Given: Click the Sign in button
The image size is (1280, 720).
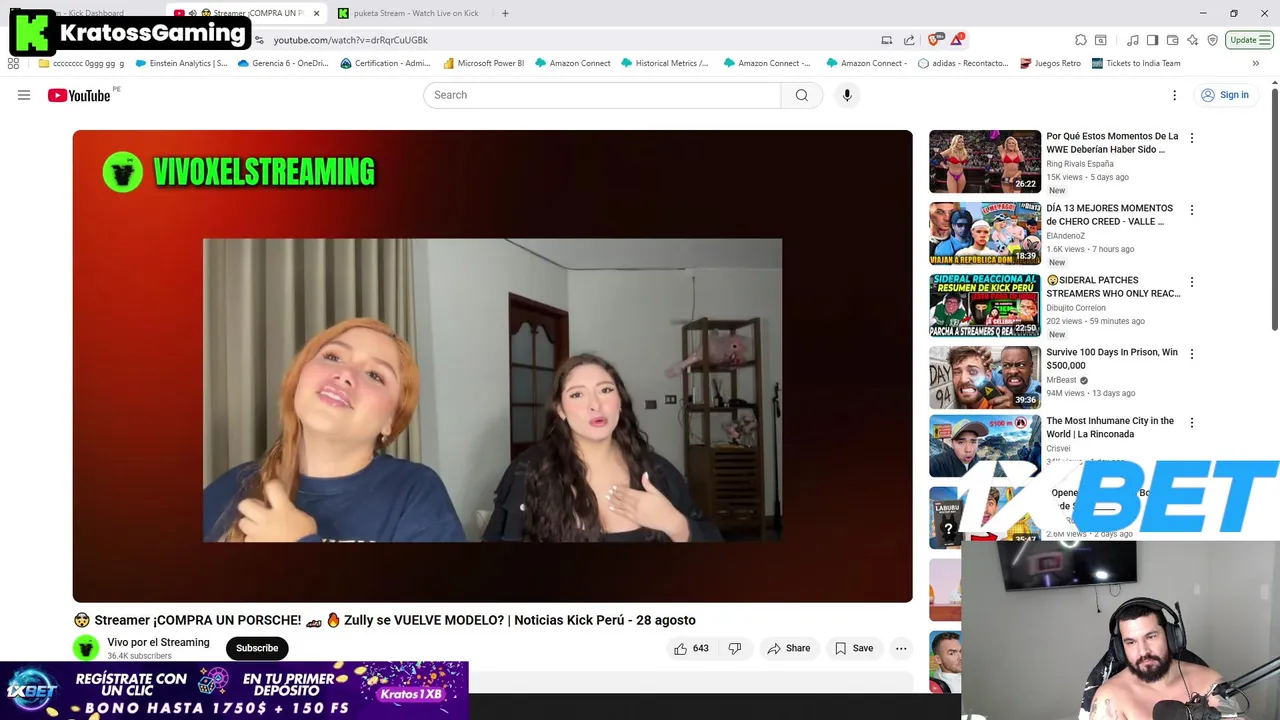Looking at the screenshot, I should [x=1225, y=95].
